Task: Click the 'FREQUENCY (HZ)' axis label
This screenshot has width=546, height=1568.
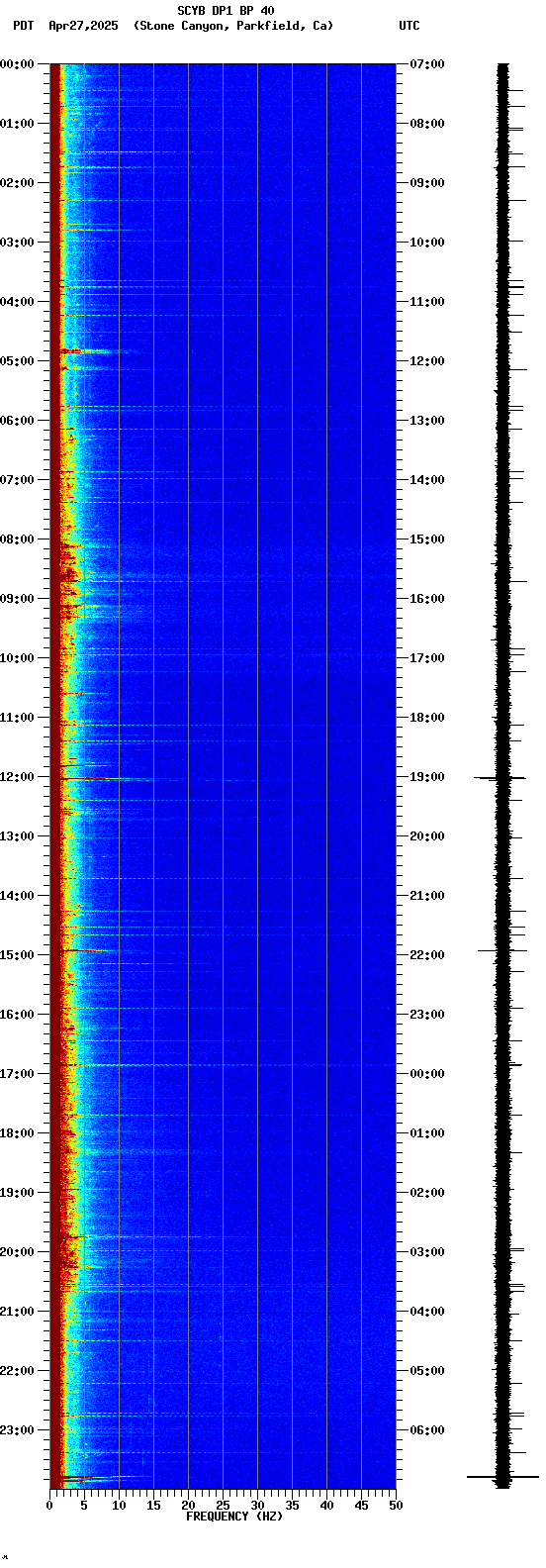Action: [234, 1517]
